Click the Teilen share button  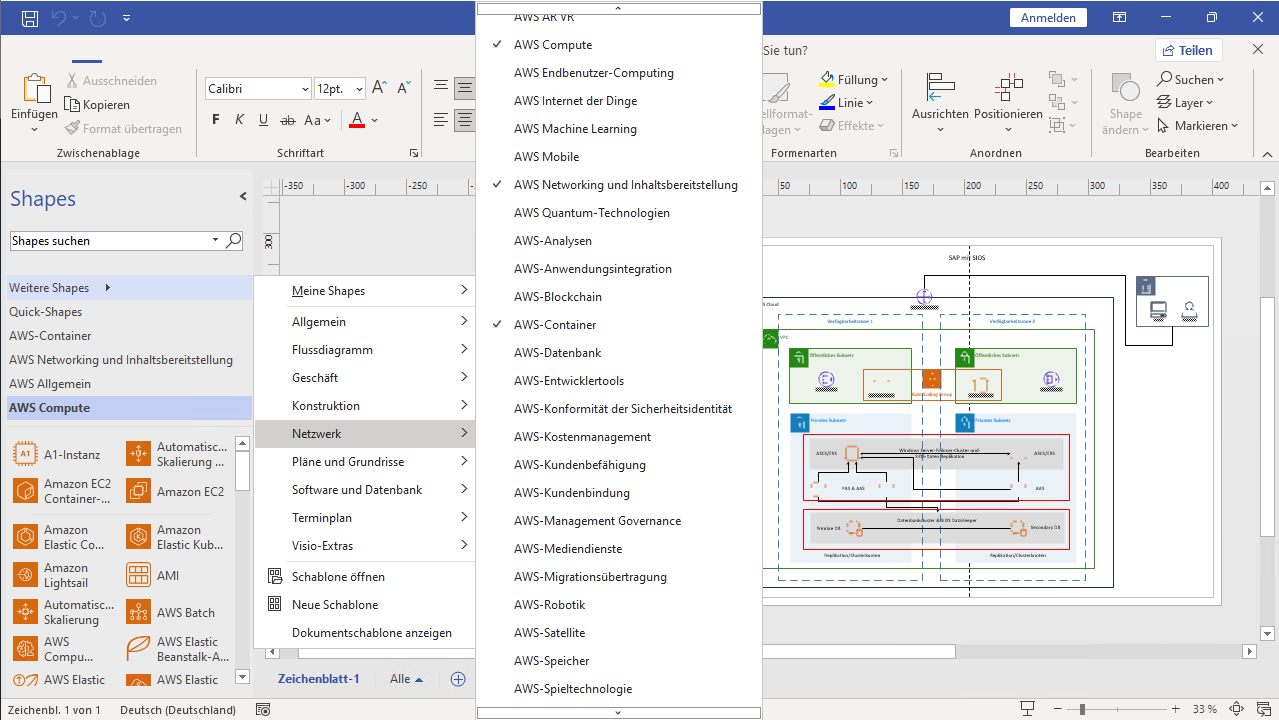click(x=1188, y=50)
